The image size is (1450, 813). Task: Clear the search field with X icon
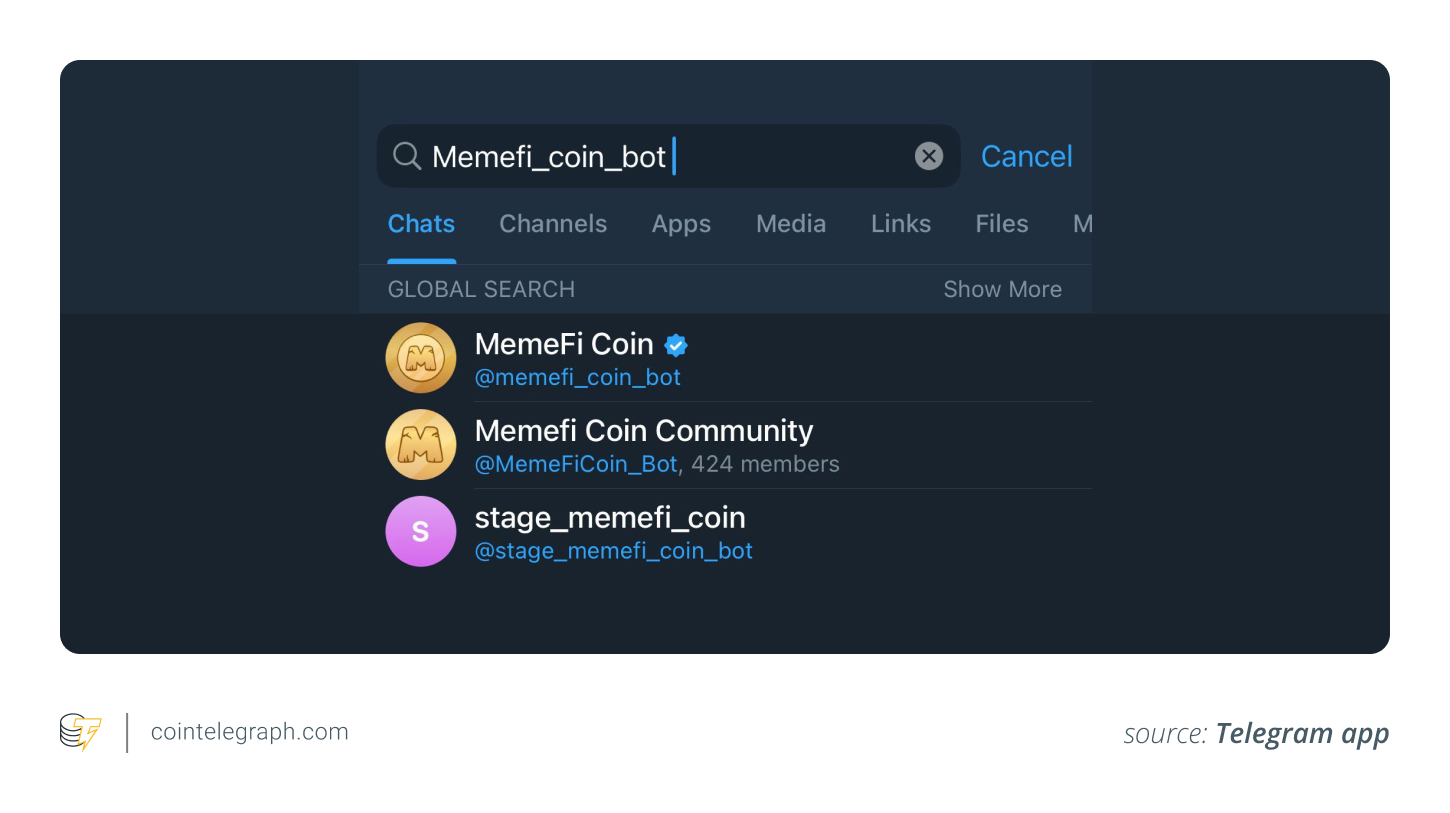[929, 156]
